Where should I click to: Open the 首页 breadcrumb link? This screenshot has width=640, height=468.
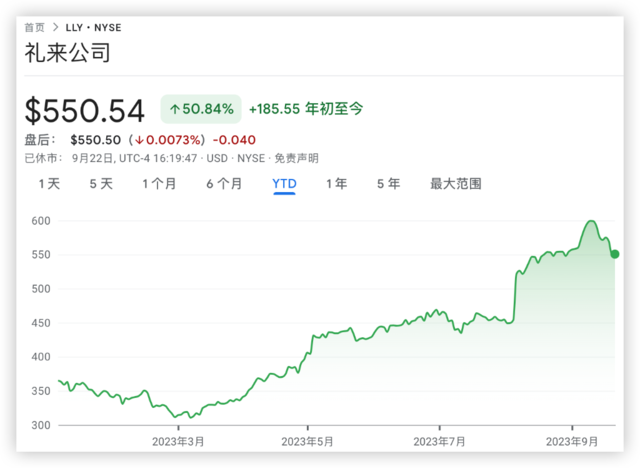pyautogui.click(x=34, y=27)
